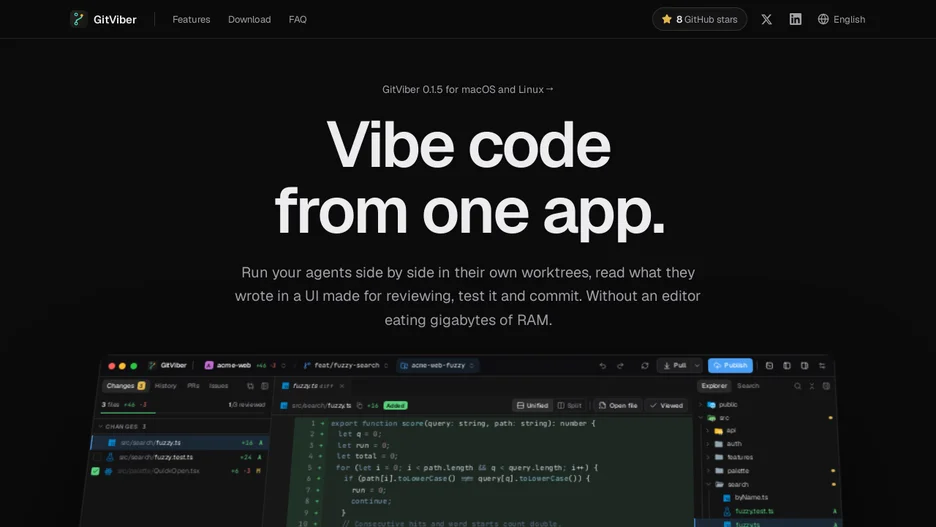936x527 pixels.
Task: Expand the features folder
Action: coord(731,457)
